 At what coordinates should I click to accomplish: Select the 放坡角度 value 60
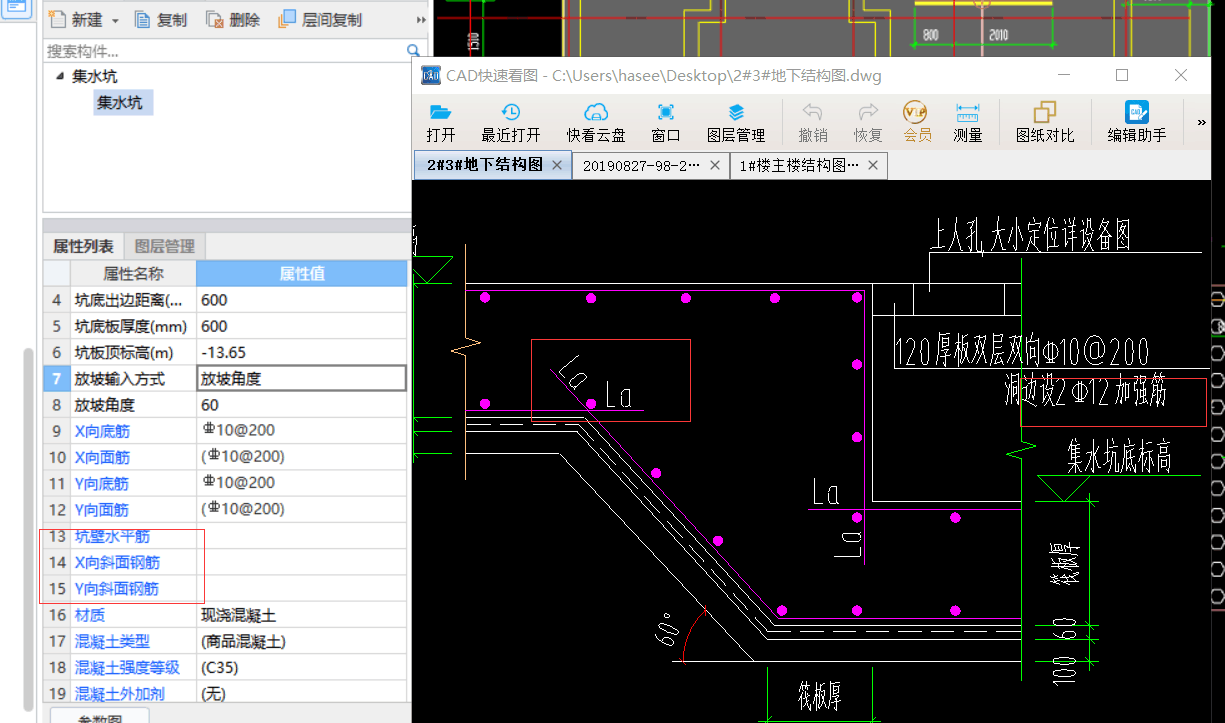(x=302, y=405)
